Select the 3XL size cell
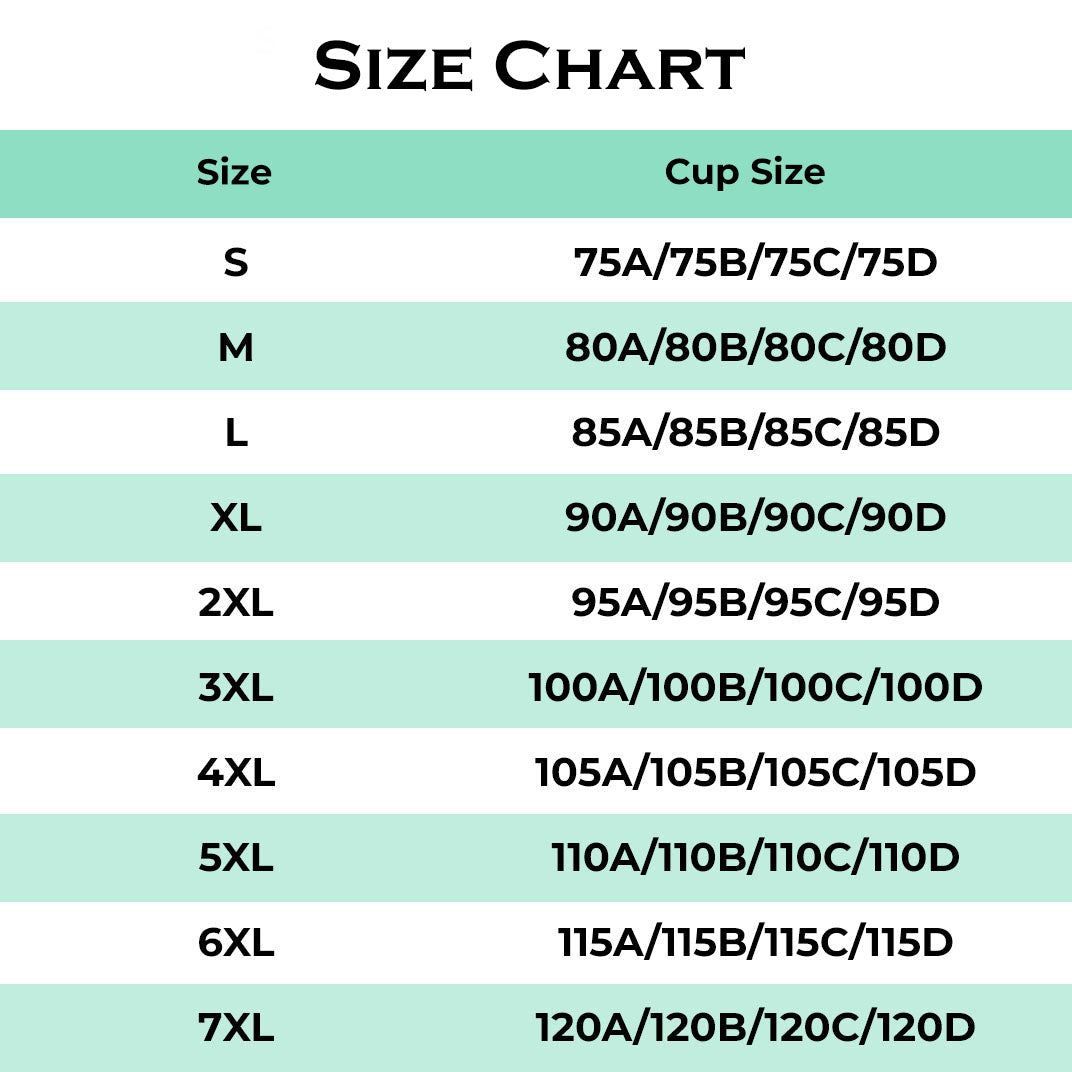Screen dimensions: 1072x1072 [235, 687]
